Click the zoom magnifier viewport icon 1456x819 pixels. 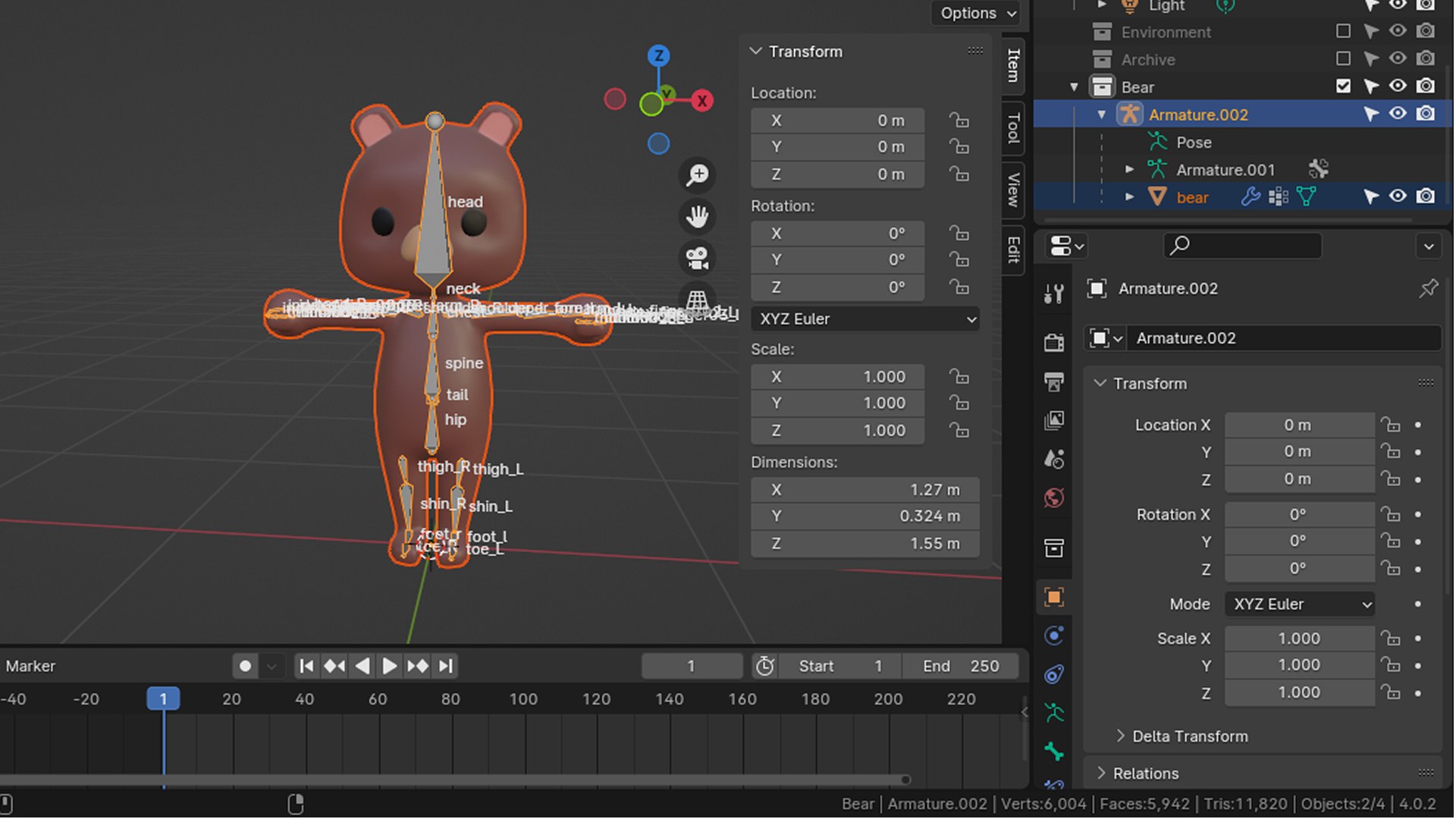click(697, 175)
